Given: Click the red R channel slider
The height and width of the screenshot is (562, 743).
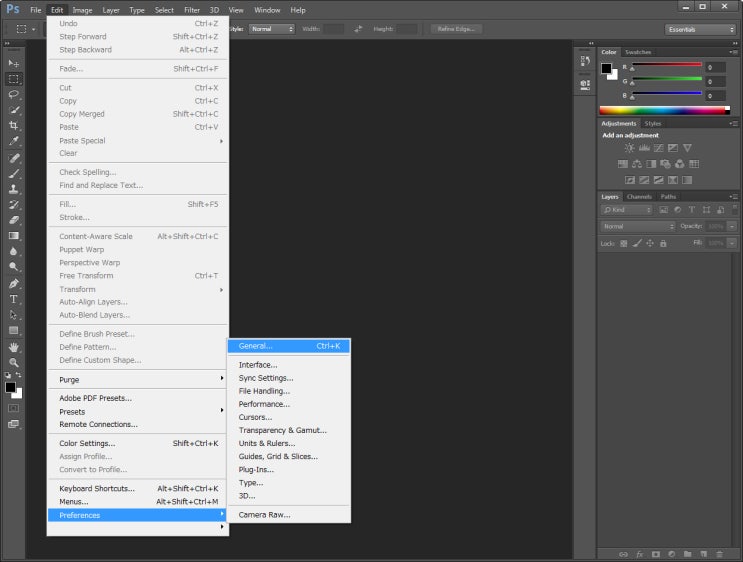Looking at the screenshot, I should [x=667, y=64].
